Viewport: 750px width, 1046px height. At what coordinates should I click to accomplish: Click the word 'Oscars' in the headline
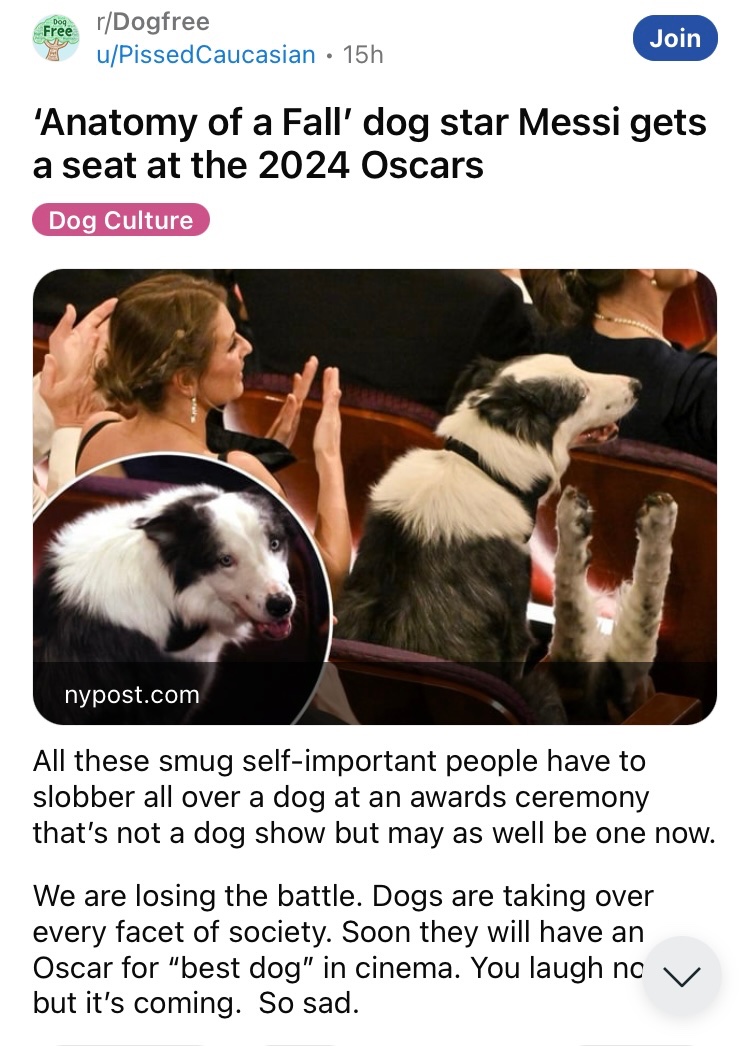point(422,165)
